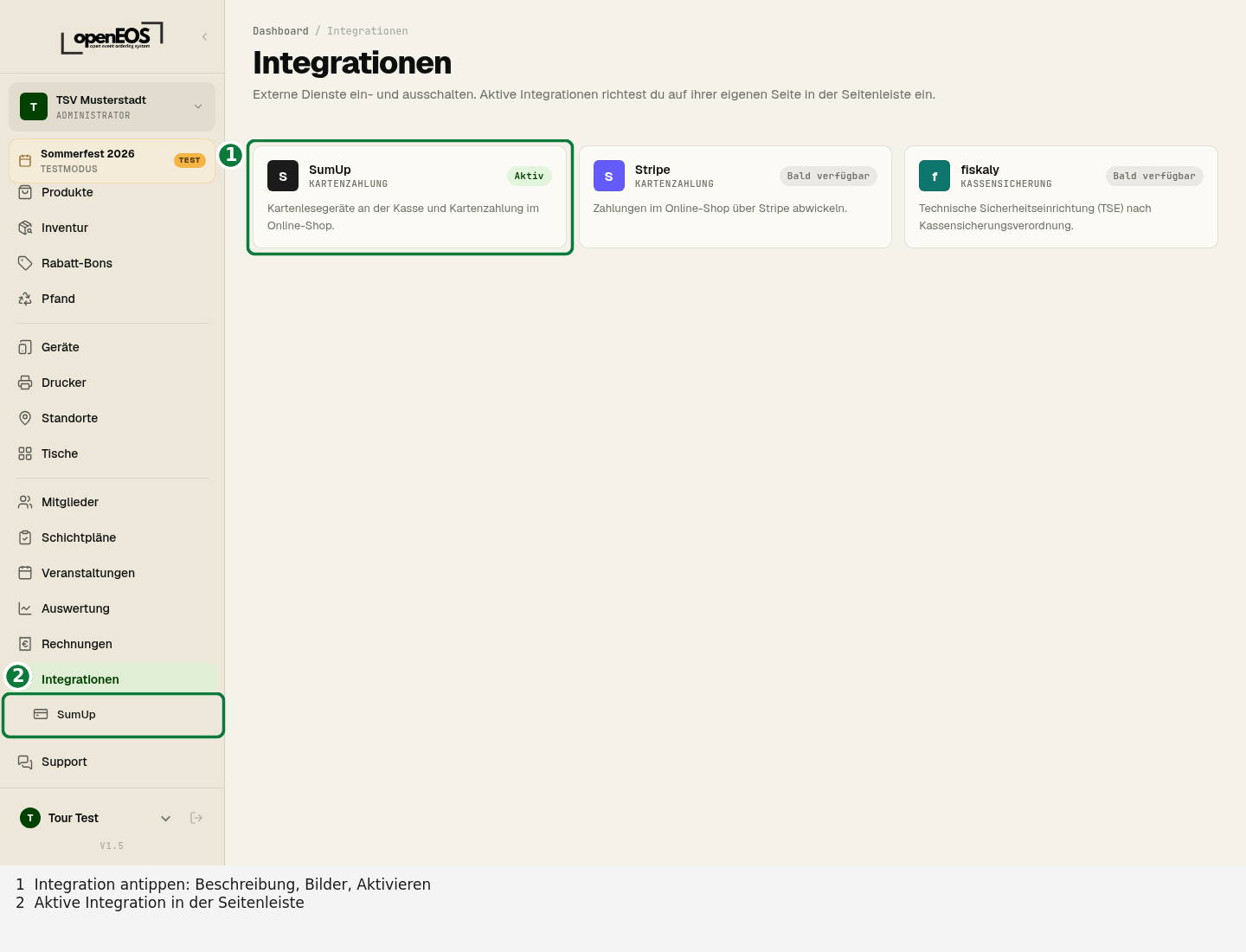Expand the TSV Musterstadt organization switcher
Image resolution: width=1246 pixels, height=952 pixels.
pyautogui.click(x=112, y=106)
